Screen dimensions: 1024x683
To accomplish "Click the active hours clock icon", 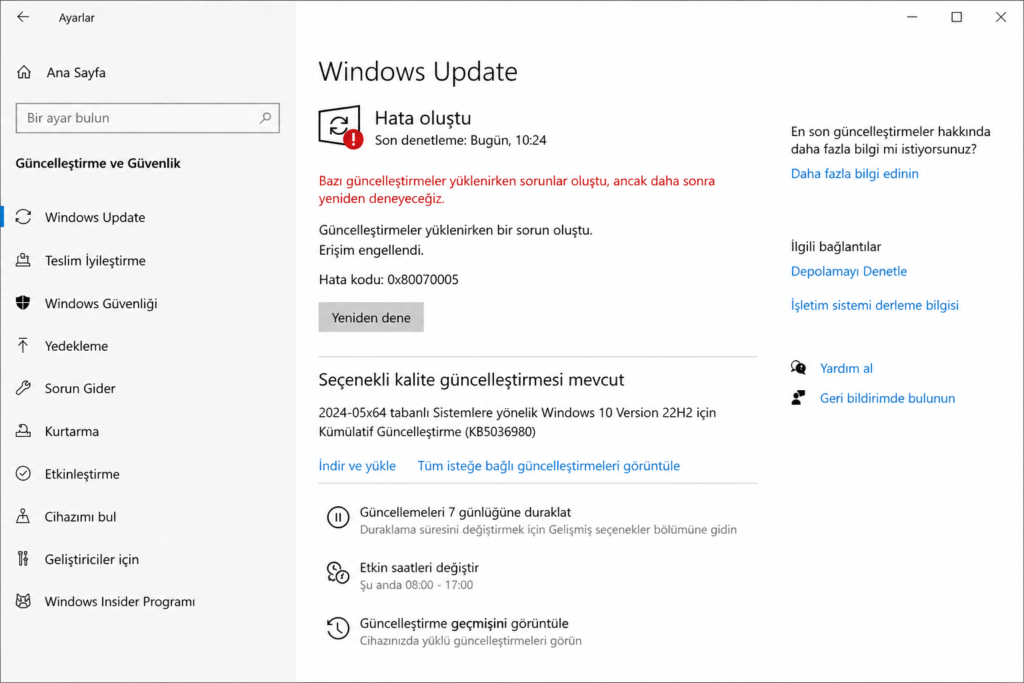I will pos(338,573).
